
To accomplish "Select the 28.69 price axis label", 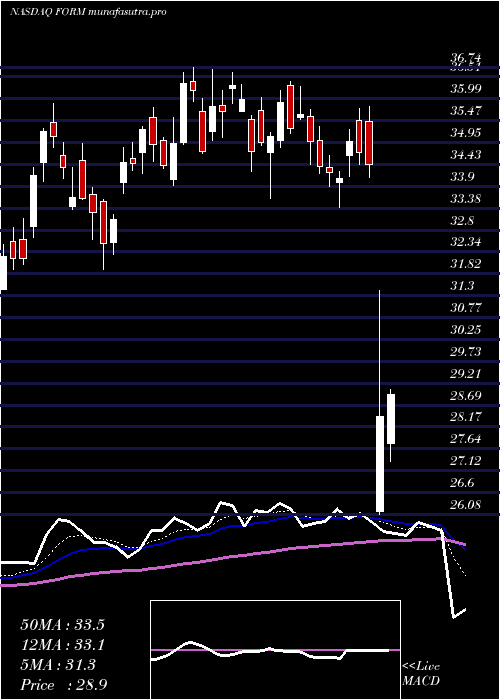I will click(x=466, y=396).
